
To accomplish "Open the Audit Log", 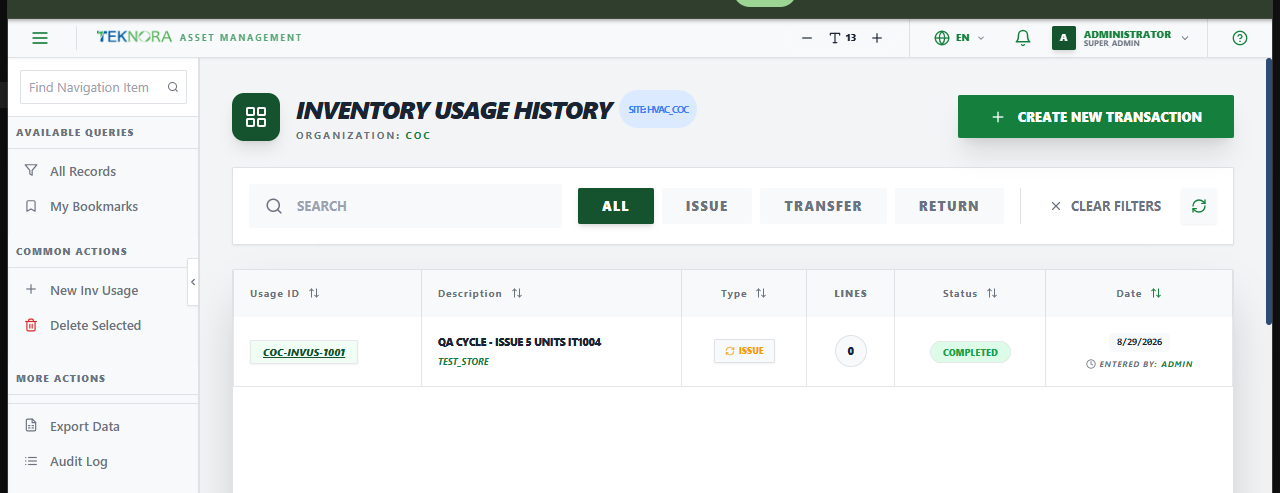I will coord(79,461).
